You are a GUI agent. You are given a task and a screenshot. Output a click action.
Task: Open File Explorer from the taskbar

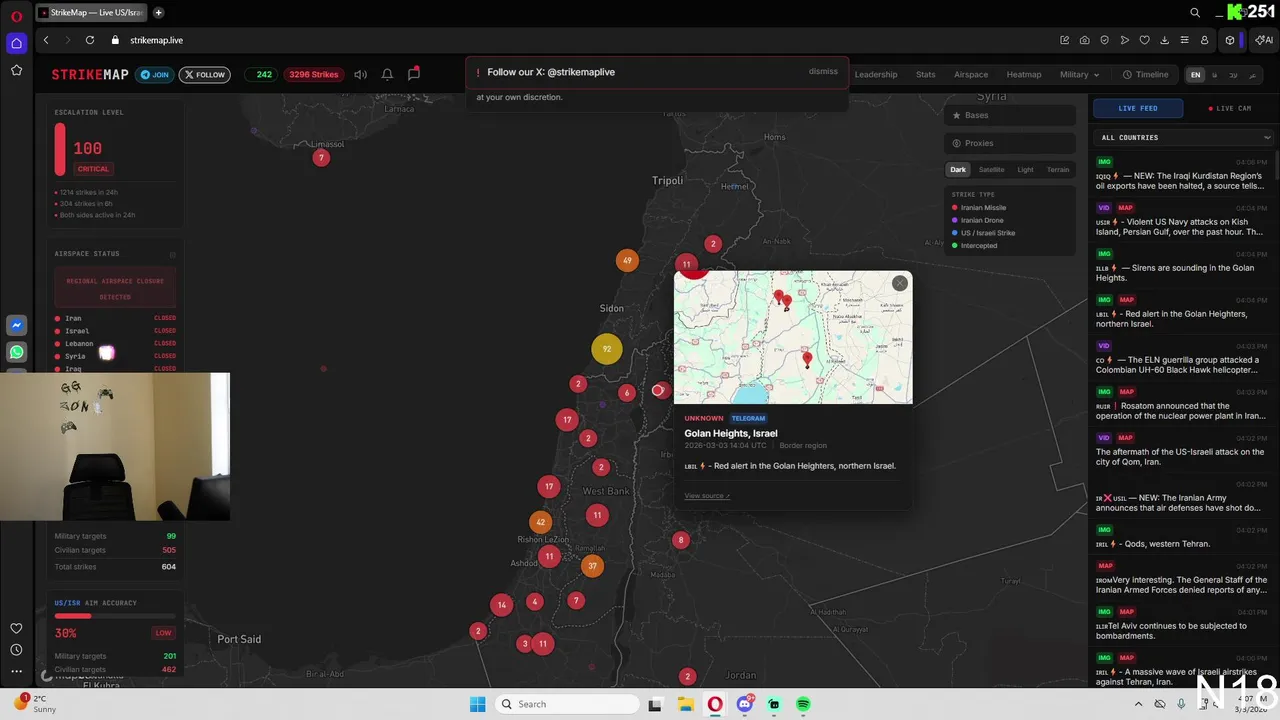click(x=685, y=704)
